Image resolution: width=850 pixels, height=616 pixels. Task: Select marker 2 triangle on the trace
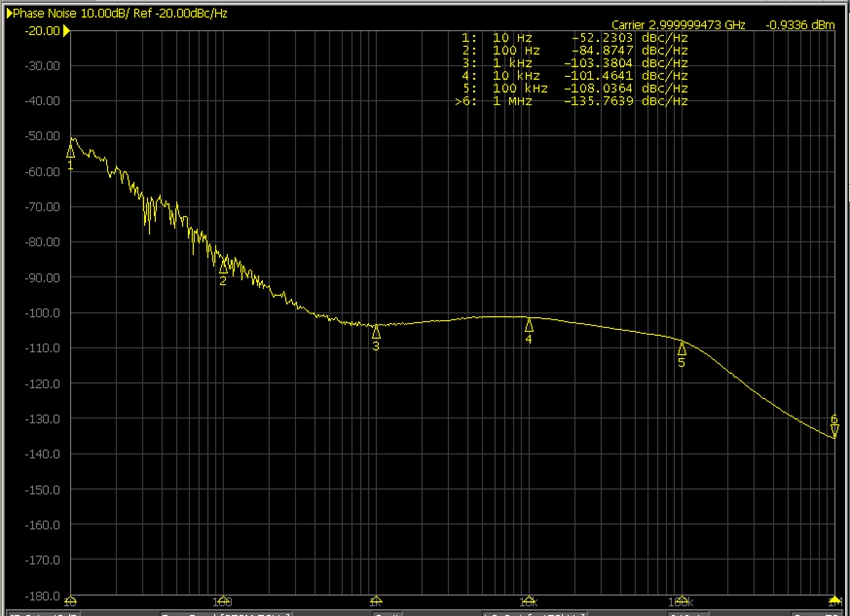coord(223,267)
